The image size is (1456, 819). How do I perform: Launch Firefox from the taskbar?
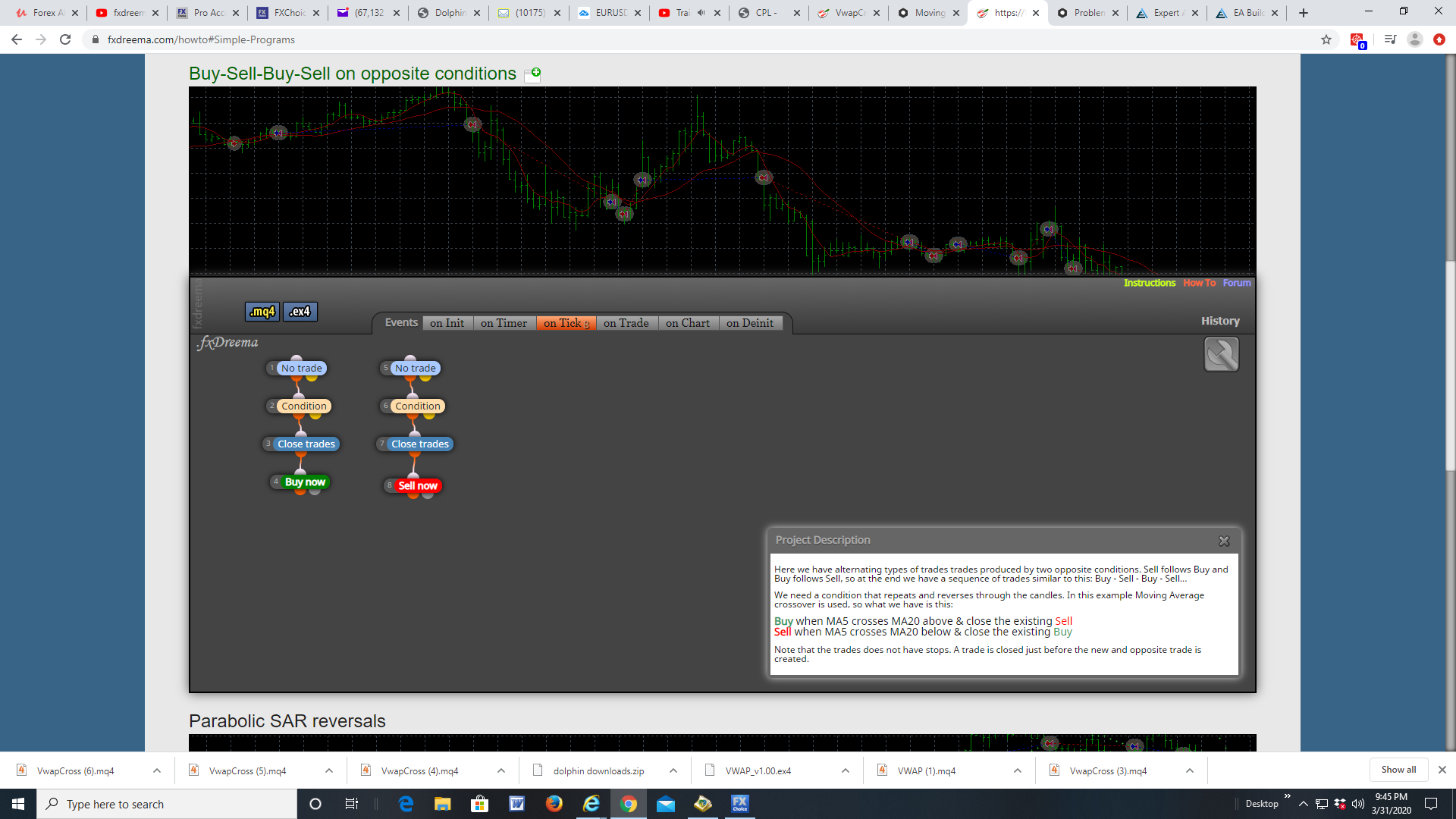point(554,804)
